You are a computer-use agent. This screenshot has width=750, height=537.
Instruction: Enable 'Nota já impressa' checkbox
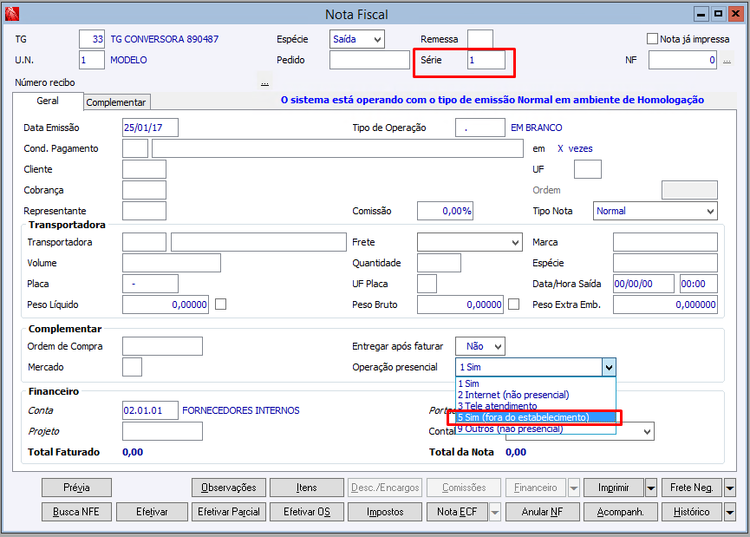coord(652,39)
